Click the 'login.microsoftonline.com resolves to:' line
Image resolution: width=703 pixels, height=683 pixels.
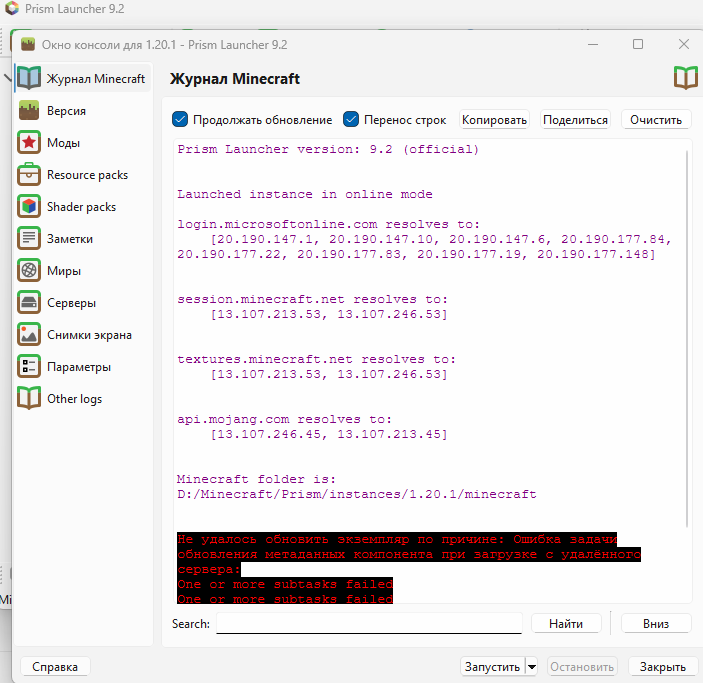coord(329,224)
